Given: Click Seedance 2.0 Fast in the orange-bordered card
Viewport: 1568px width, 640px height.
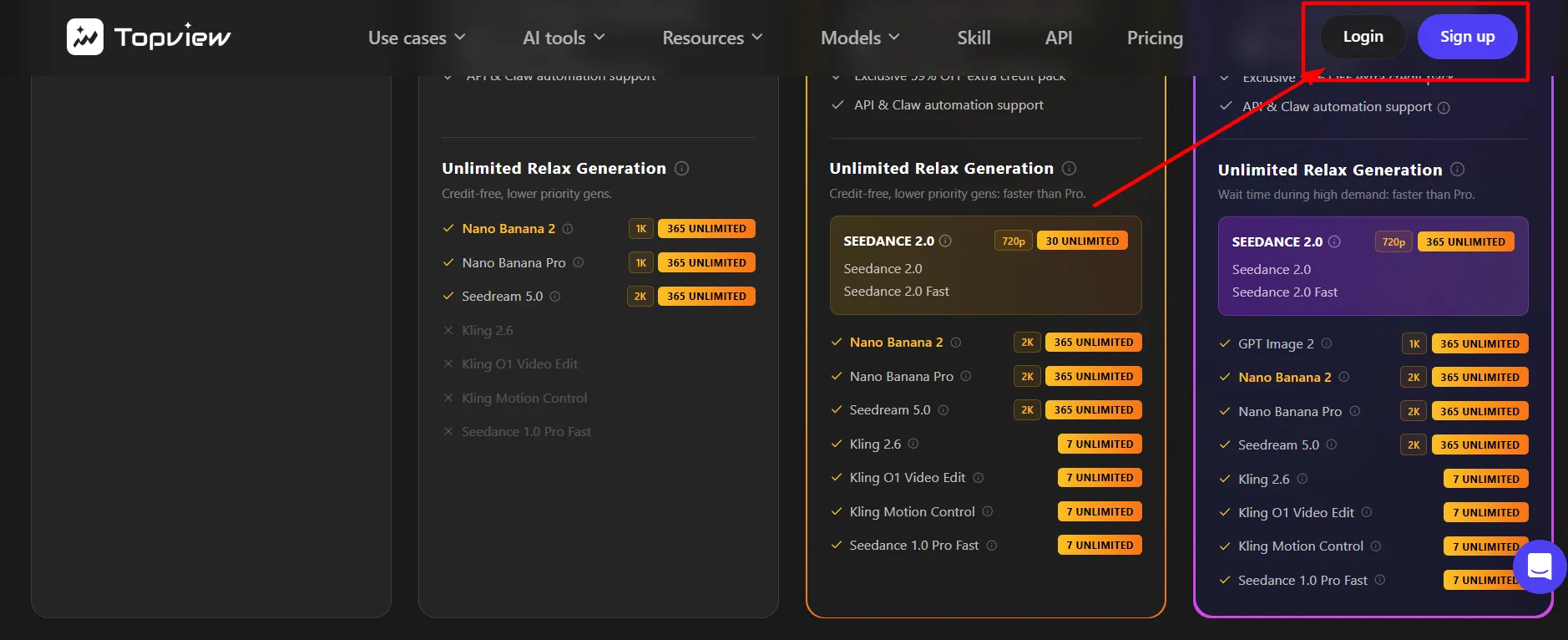Looking at the screenshot, I should [x=896, y=292].
